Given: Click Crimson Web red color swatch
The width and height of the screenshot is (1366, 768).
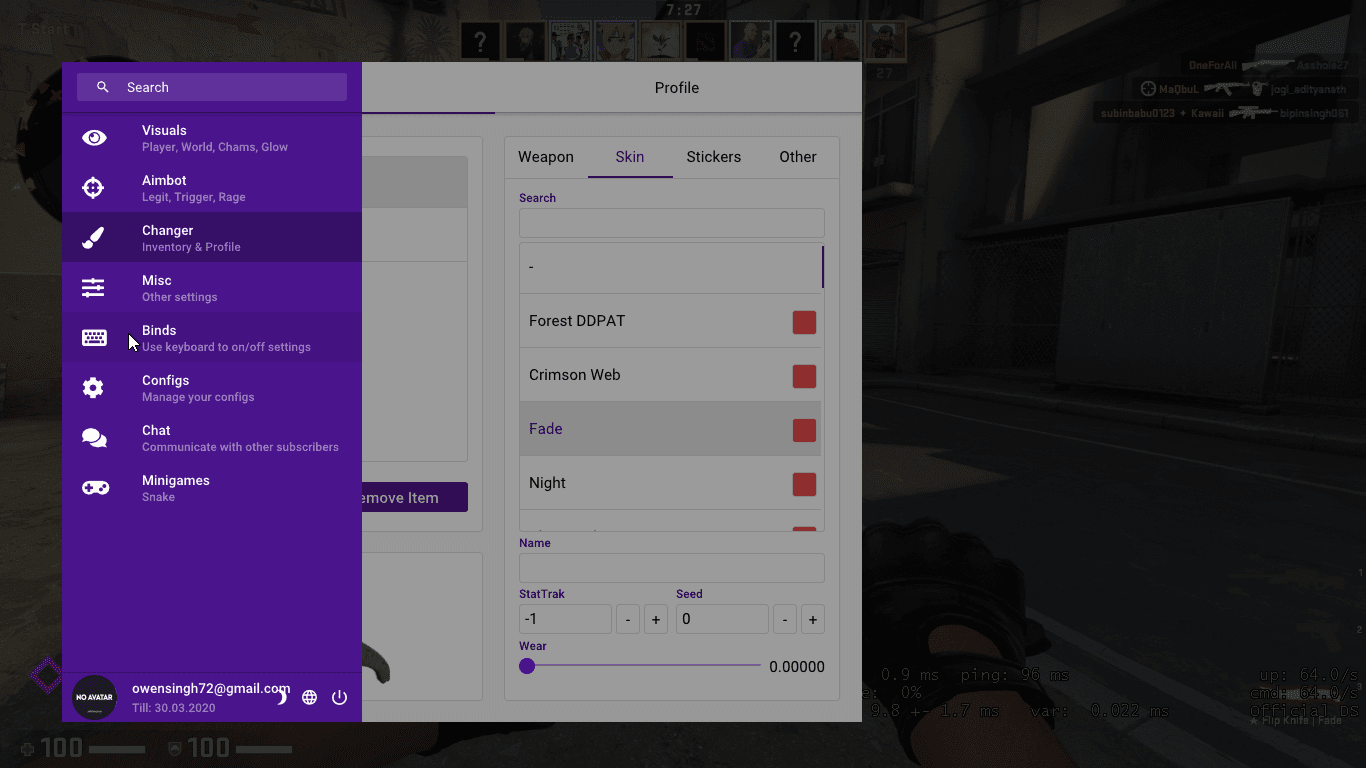Looking at the screenshot, I should tap(804, 376).
